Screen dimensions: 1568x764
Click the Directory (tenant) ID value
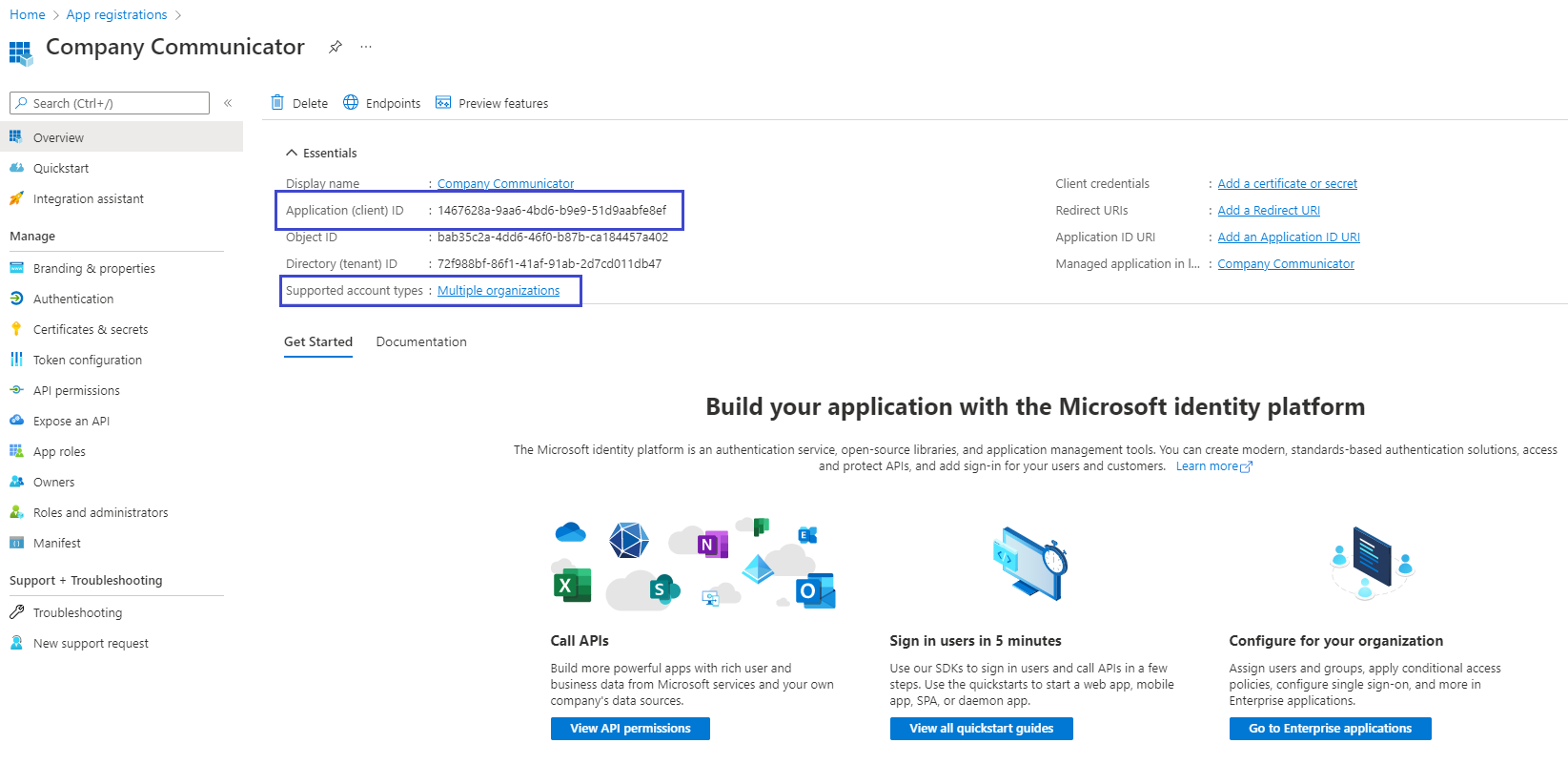click(x=549, y=264)
